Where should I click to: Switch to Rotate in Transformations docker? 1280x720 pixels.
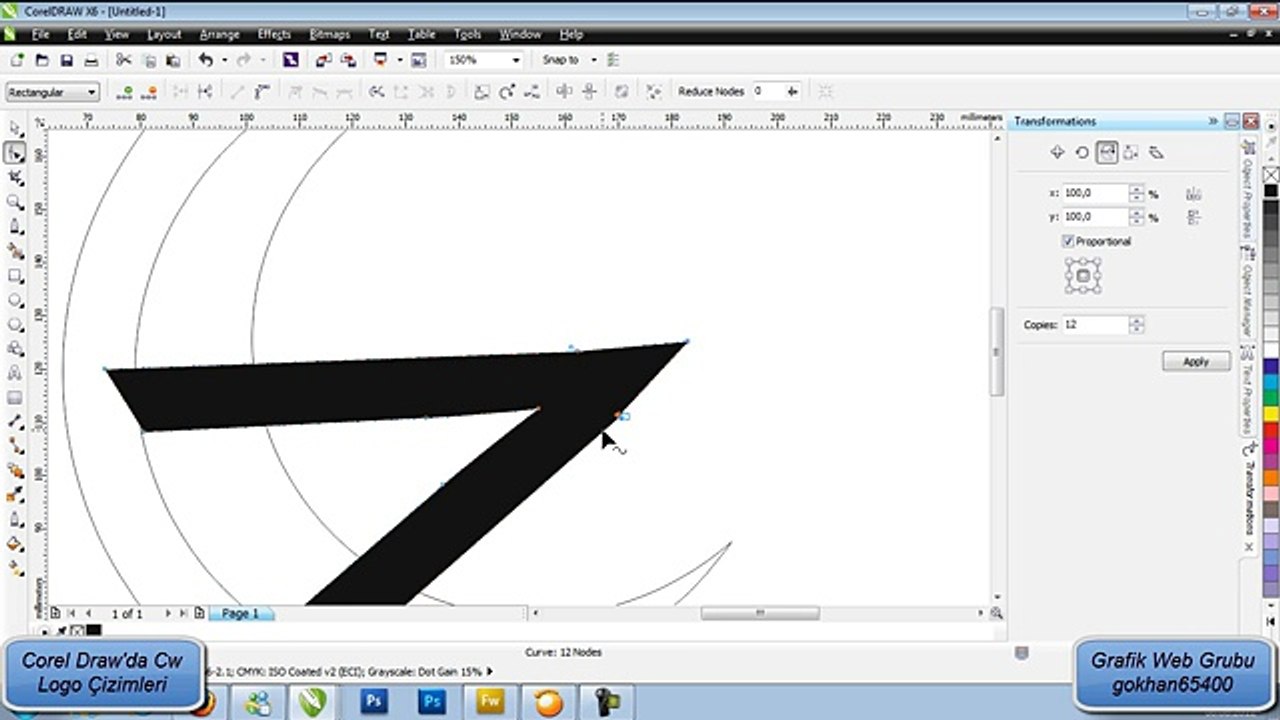[1082, 153]
